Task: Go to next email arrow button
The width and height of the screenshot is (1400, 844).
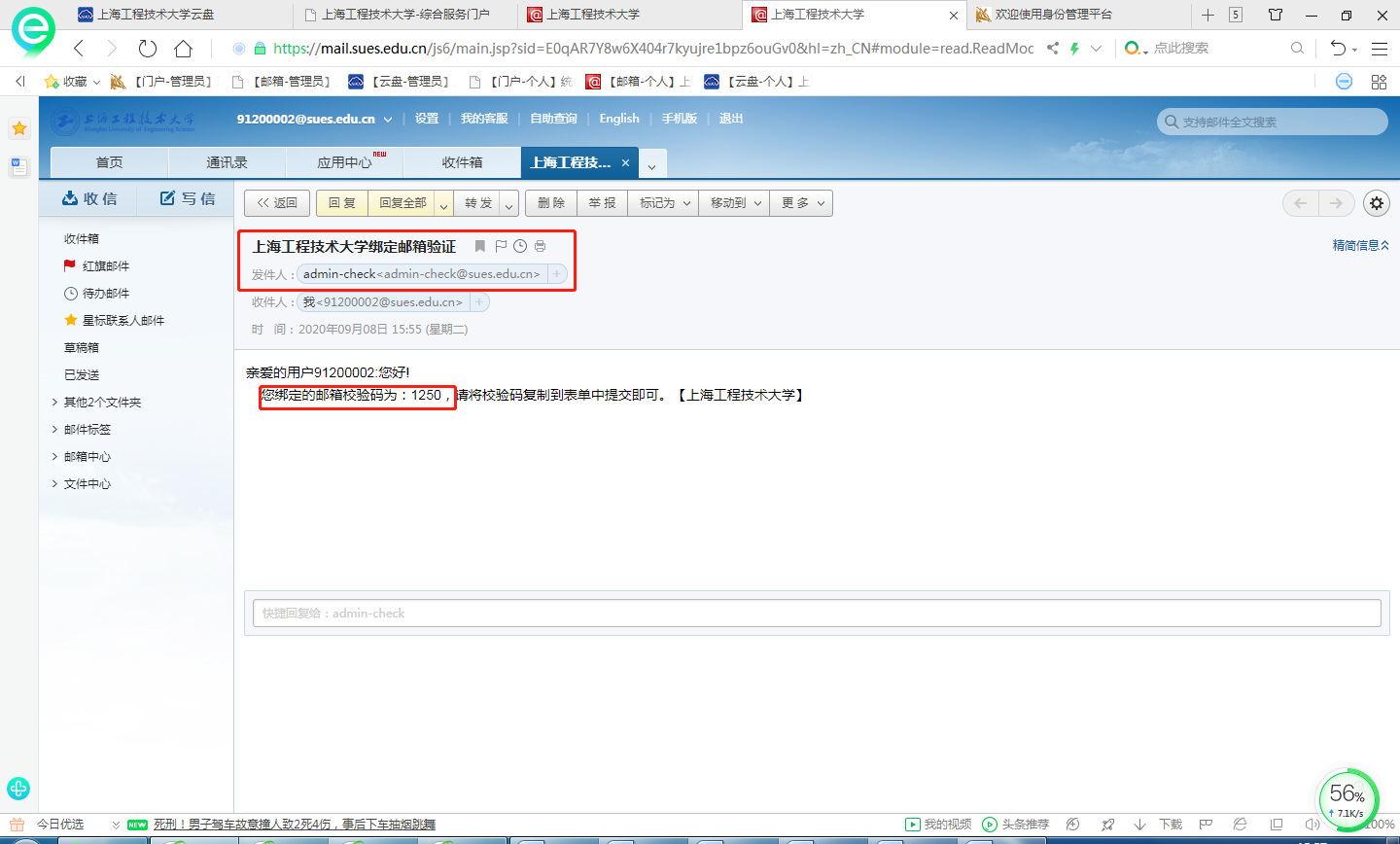Action: [1336, 203]
